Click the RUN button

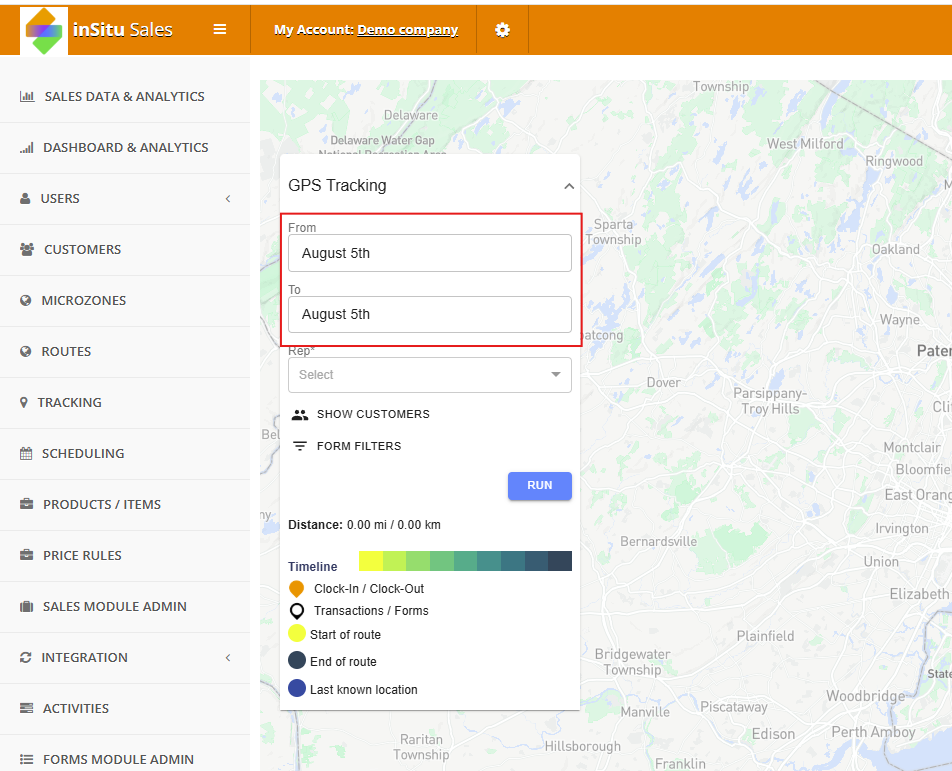point(539,485)
